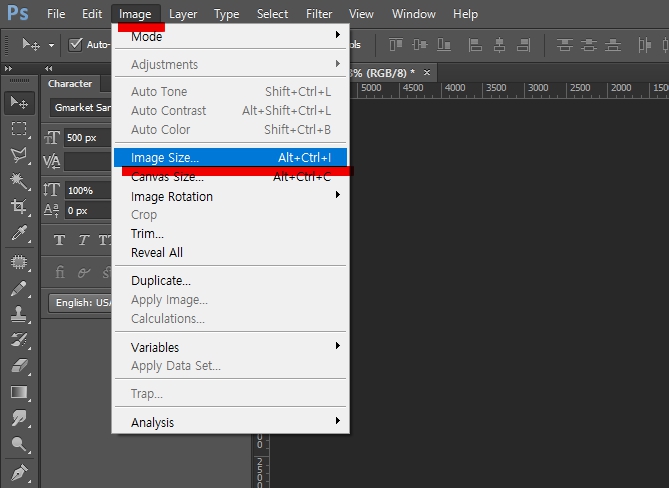Open the Gmarket Sans font family dropdown
This screenshot has height=488, width=669.
(81, 107)
